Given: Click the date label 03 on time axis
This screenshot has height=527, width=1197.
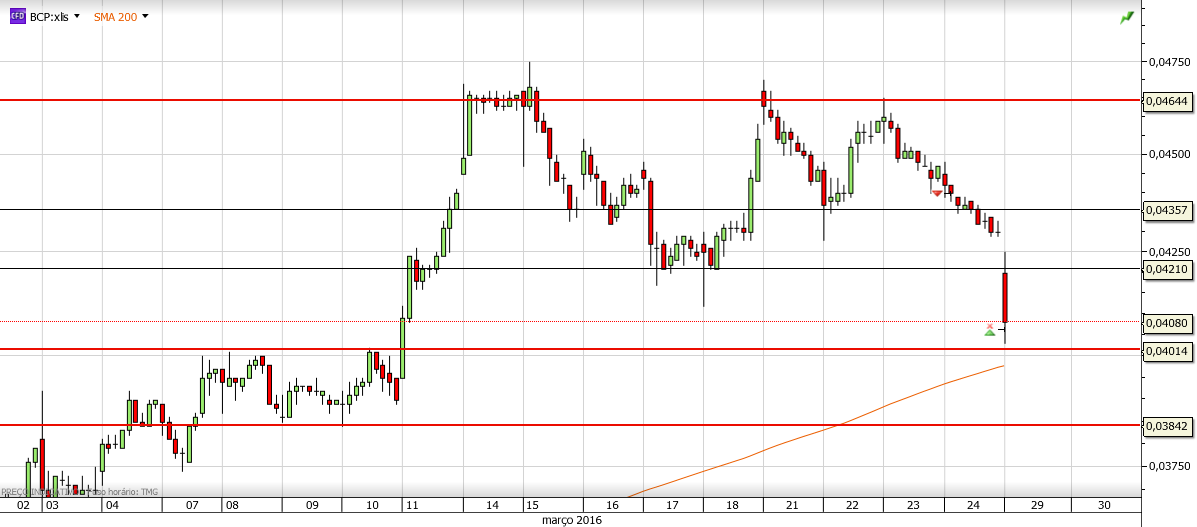Looking at the screenshot, I should [x=51, y=505].
